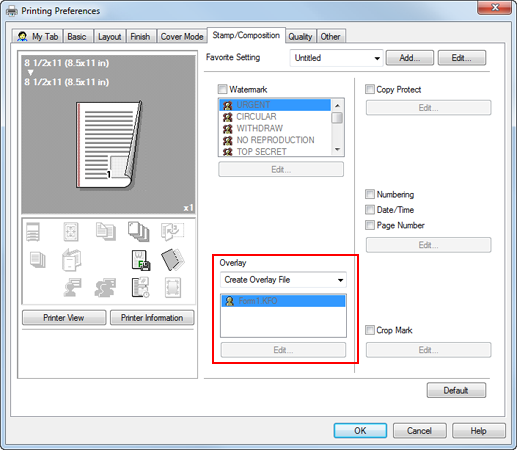The image size is (517, 450).
Task: Enable the Page Number checkbox
Action: point(370,225)
